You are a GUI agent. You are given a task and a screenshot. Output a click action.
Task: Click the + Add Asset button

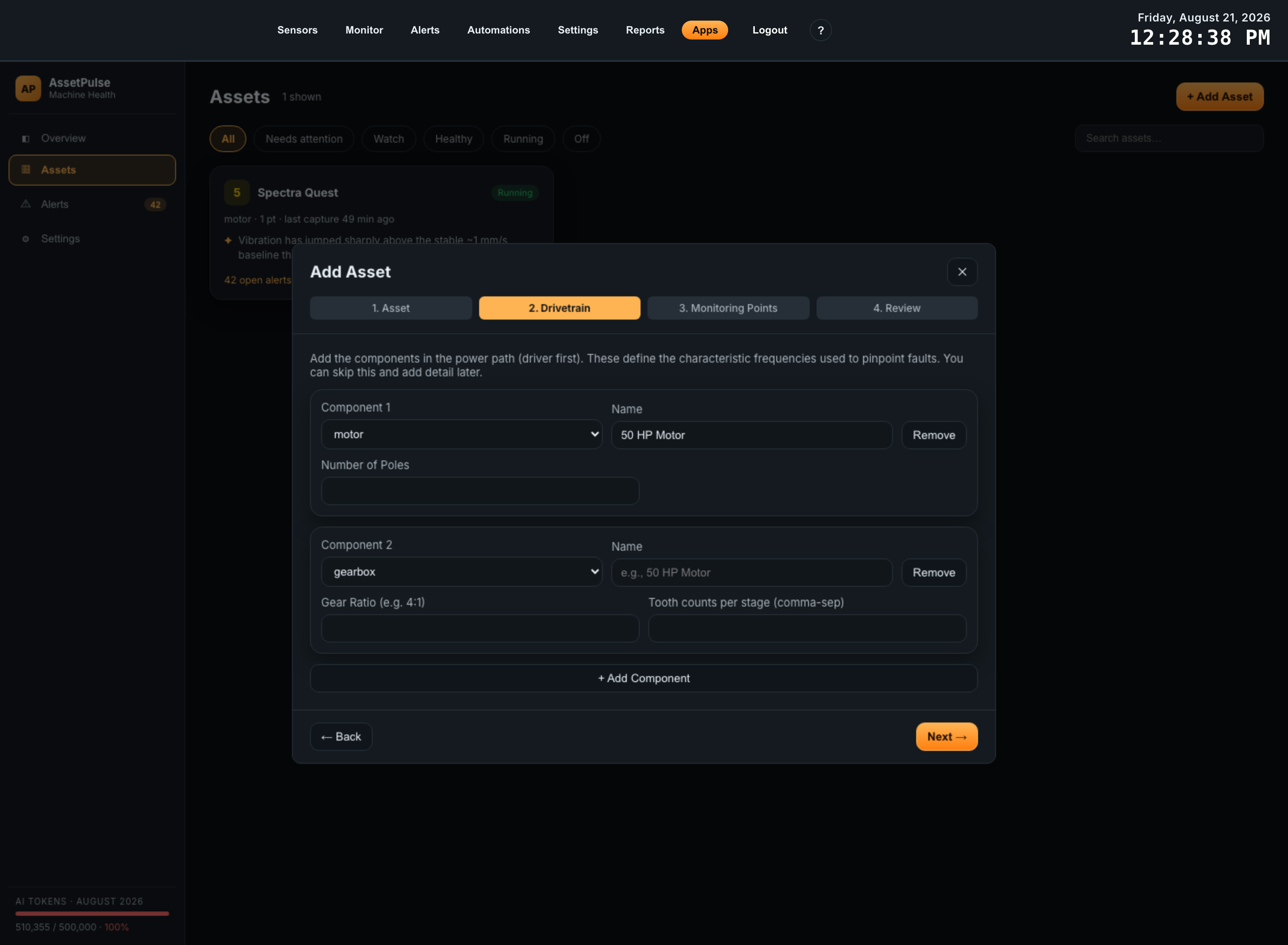pyautogui.click(x=1219, y=97)
